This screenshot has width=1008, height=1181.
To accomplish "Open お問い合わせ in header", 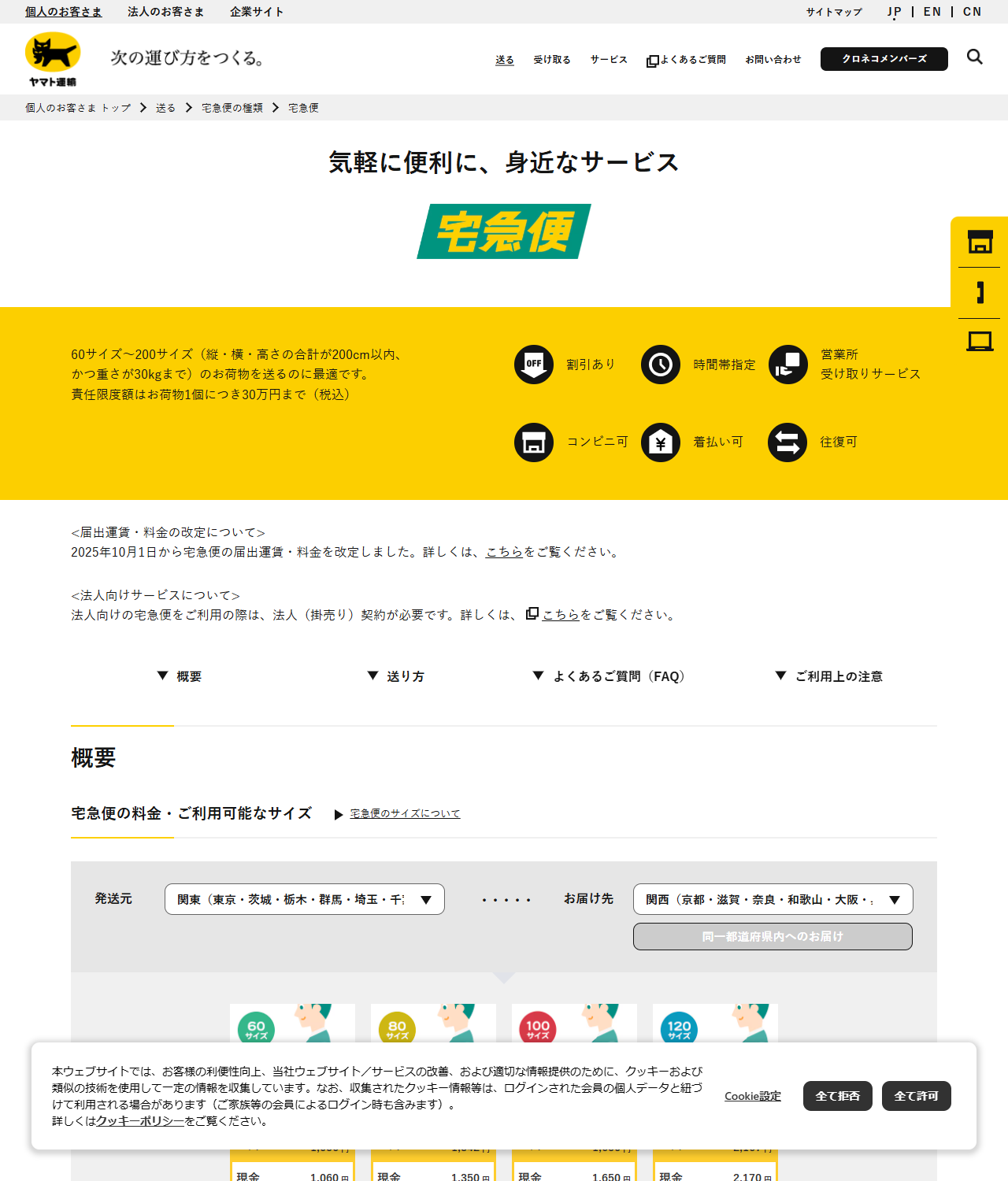I will (x=773, y=60).
